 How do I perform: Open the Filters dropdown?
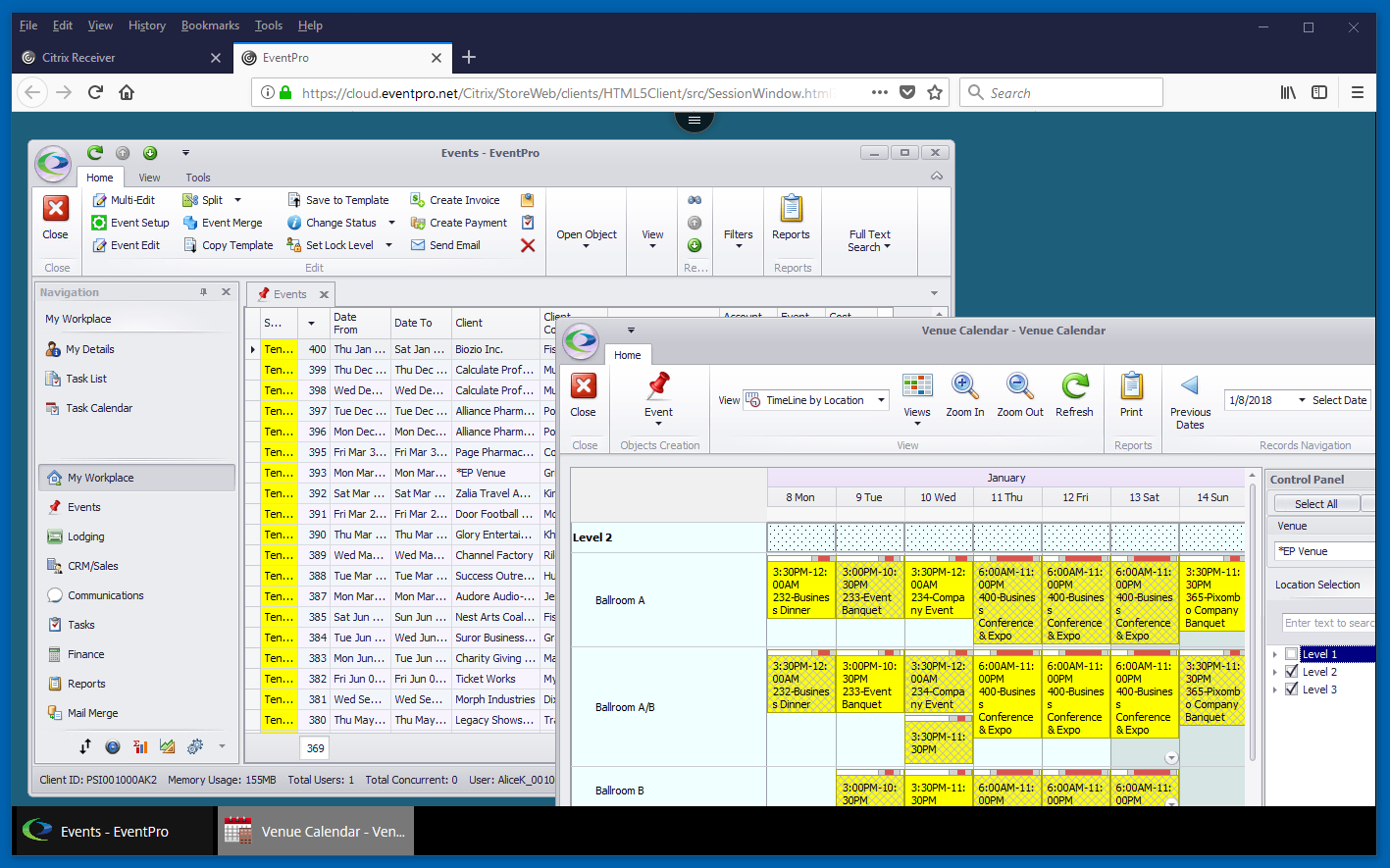(x=739, y=239)
